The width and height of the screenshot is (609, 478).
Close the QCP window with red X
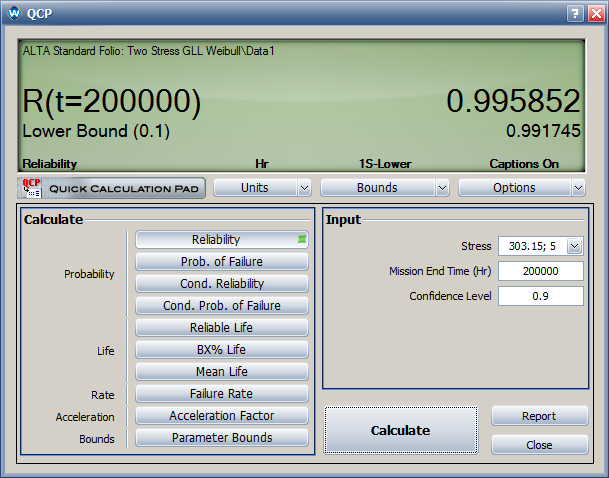coord(596,14)
